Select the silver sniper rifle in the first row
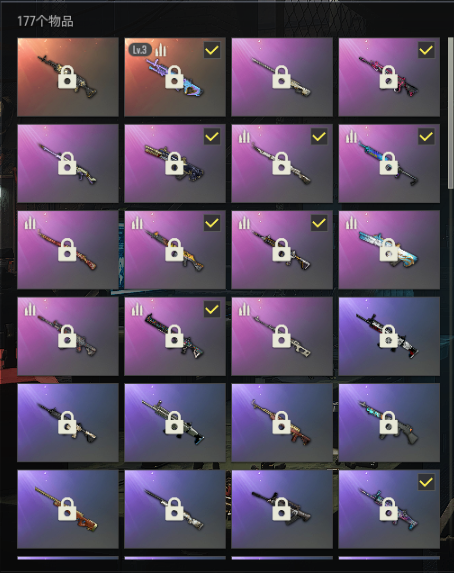 coord(282,77)
